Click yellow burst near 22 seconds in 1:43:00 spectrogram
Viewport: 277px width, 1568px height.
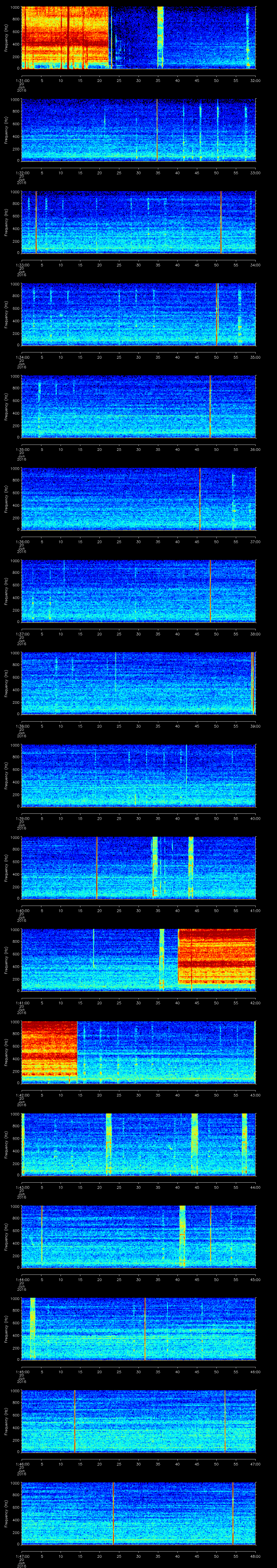[108, 1144]
